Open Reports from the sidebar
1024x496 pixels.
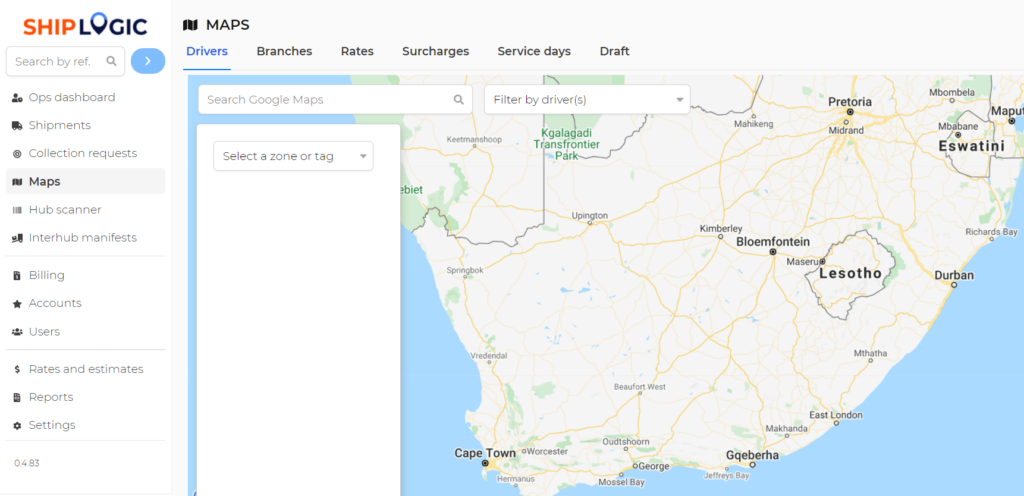(x=51, y=398)
